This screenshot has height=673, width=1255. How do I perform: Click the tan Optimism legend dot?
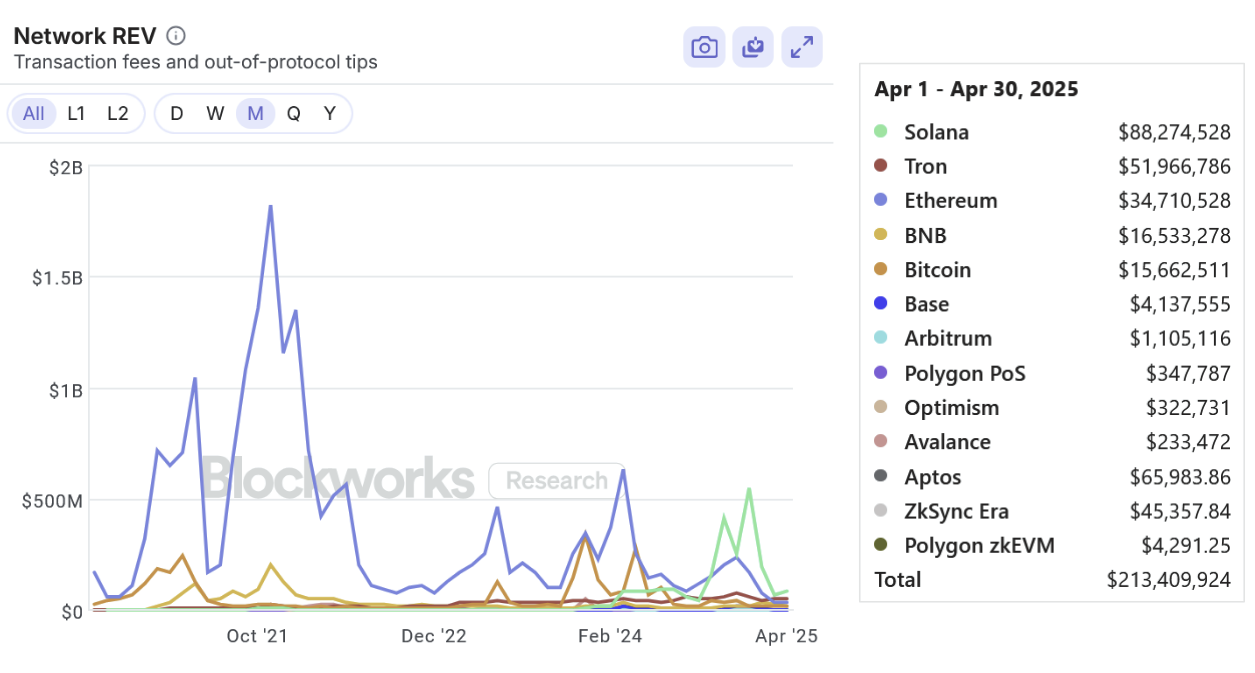click(881, 407)
